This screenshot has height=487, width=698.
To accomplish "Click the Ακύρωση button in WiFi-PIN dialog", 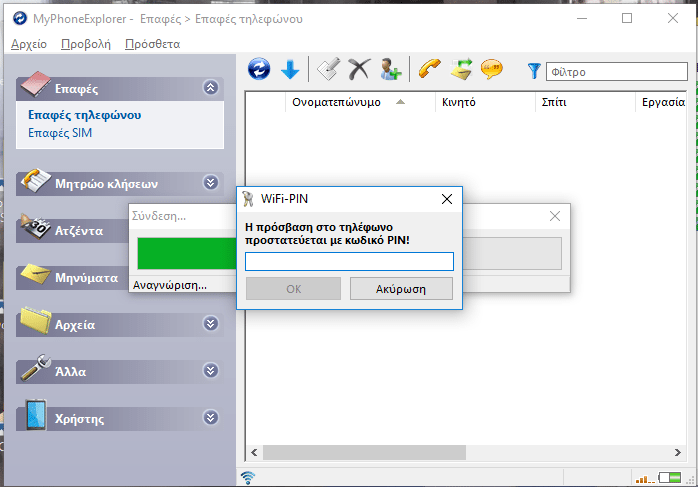I will 401,289.
